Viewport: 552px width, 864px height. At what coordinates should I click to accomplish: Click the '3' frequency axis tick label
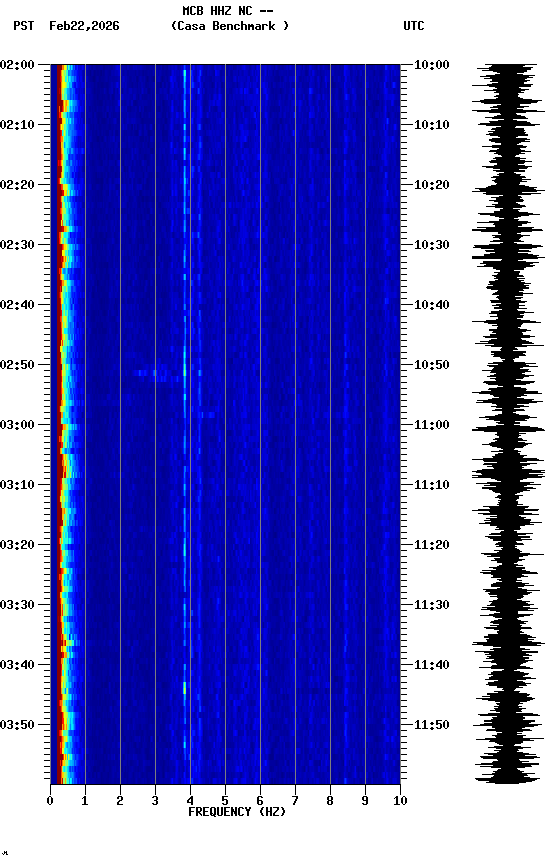pos(155,801)
